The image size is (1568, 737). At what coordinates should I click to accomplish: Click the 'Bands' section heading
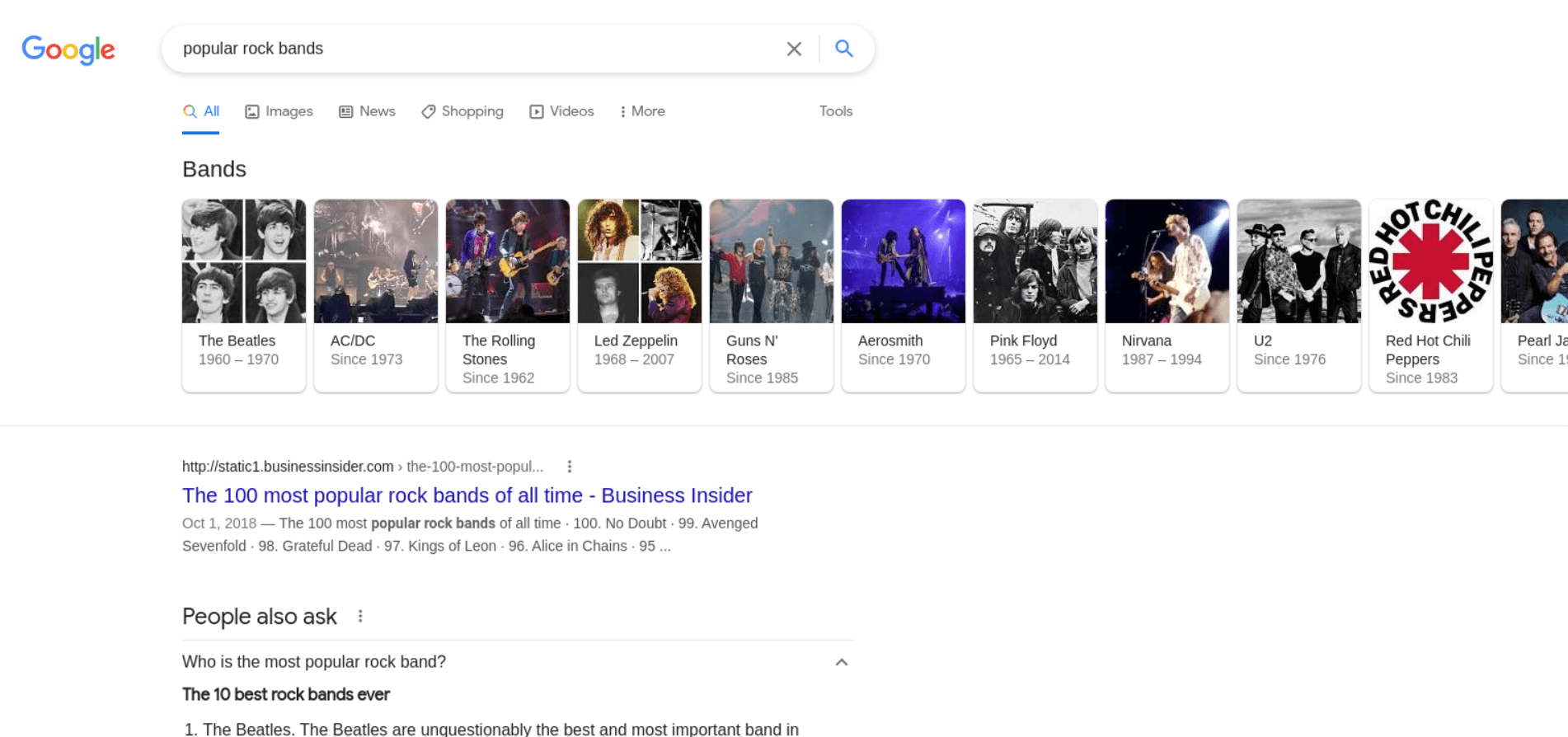pyautogui.click(x=214, y=169)
